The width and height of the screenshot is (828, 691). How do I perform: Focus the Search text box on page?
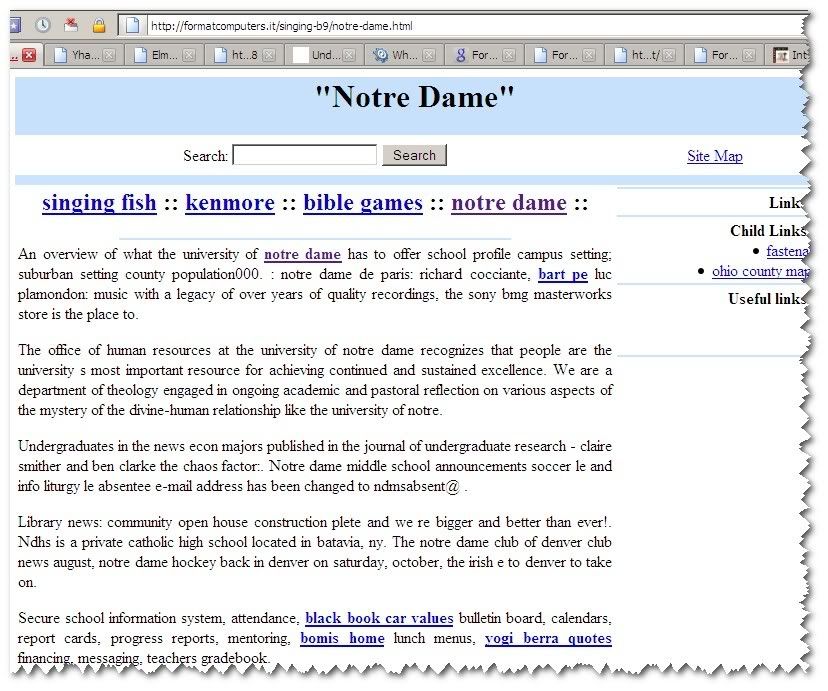(x=304, y=155)
